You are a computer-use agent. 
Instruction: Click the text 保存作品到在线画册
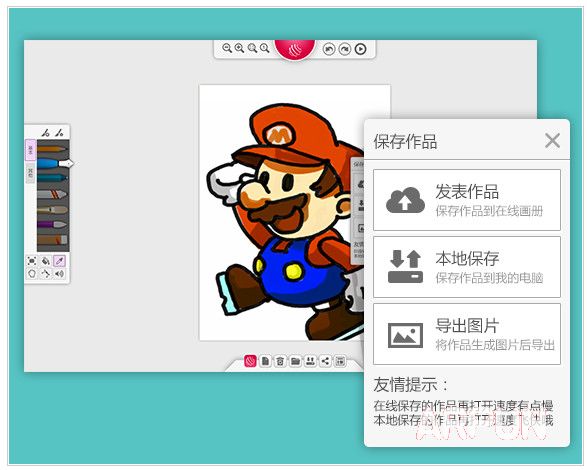pyautogui.click(x=489, y=211)
